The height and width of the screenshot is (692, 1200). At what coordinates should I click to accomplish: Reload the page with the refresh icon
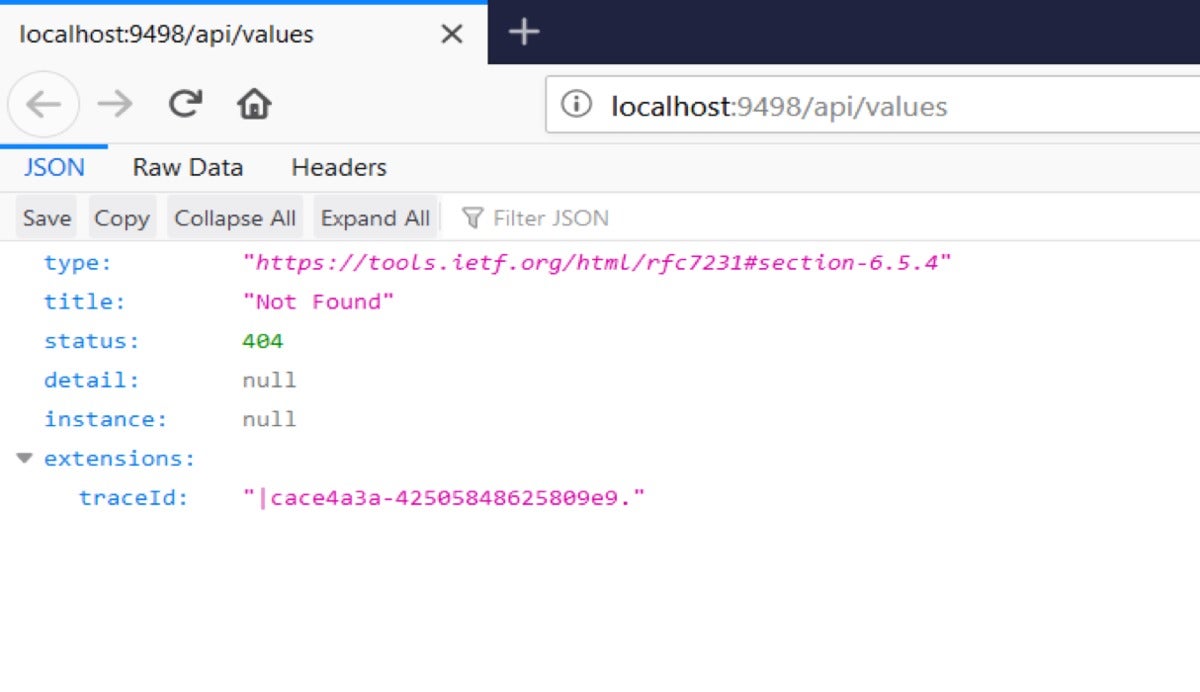click(185, 104)
